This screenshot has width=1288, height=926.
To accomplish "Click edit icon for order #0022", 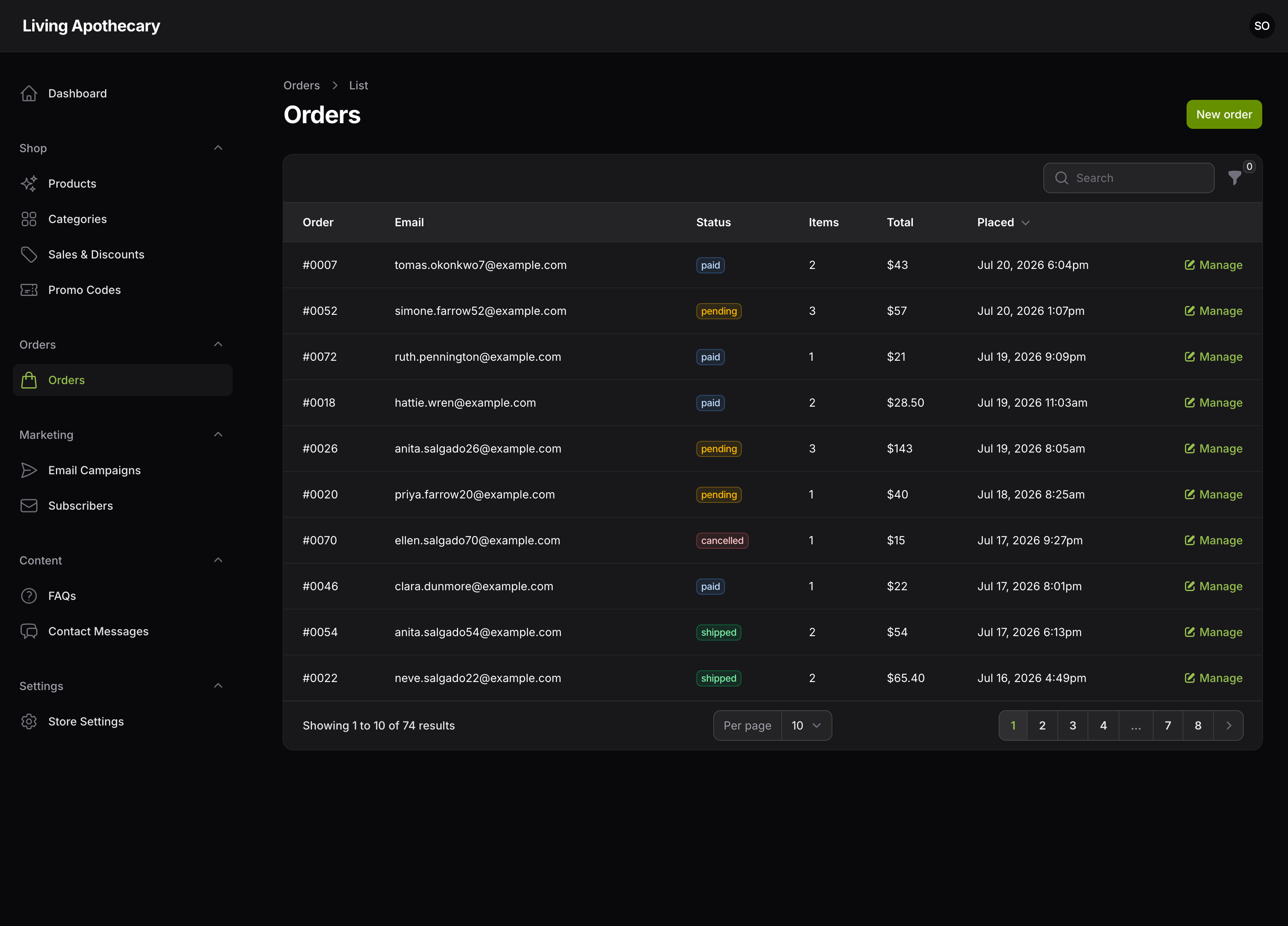I will (1190, 678).
